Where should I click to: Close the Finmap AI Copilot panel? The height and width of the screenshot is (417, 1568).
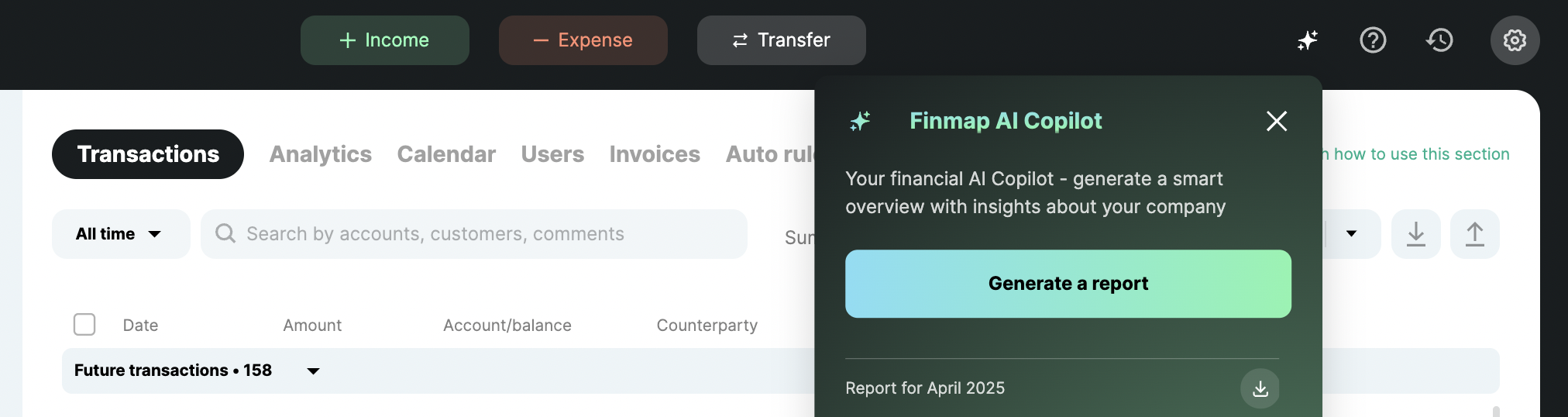click(1276, 121)
